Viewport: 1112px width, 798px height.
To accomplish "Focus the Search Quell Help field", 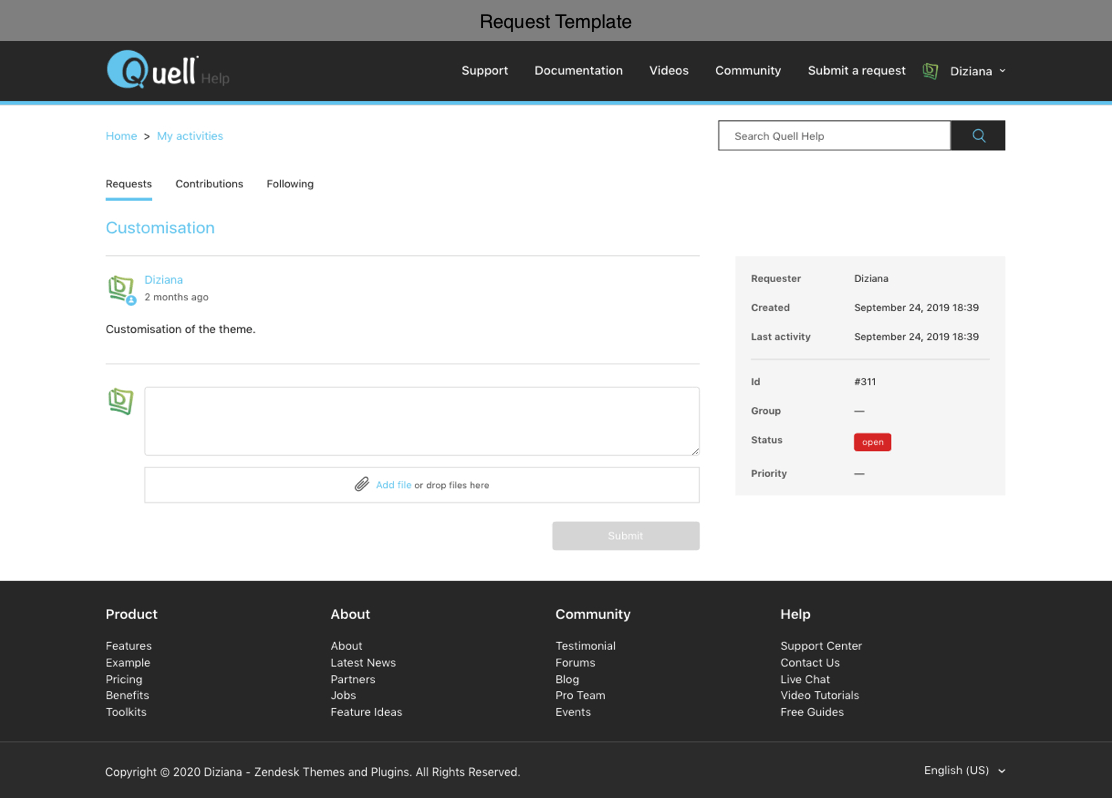I will pos(833,136).
